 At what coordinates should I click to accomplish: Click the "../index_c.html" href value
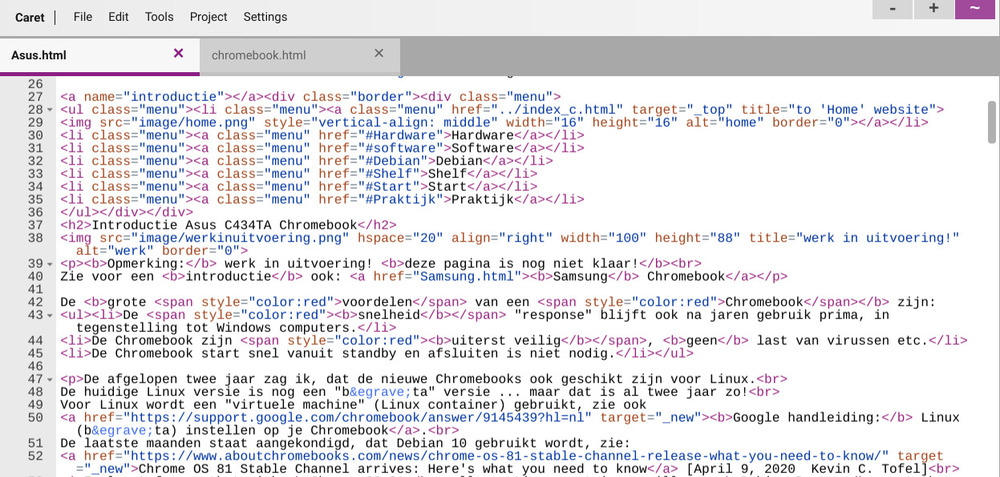coord(557,110)
